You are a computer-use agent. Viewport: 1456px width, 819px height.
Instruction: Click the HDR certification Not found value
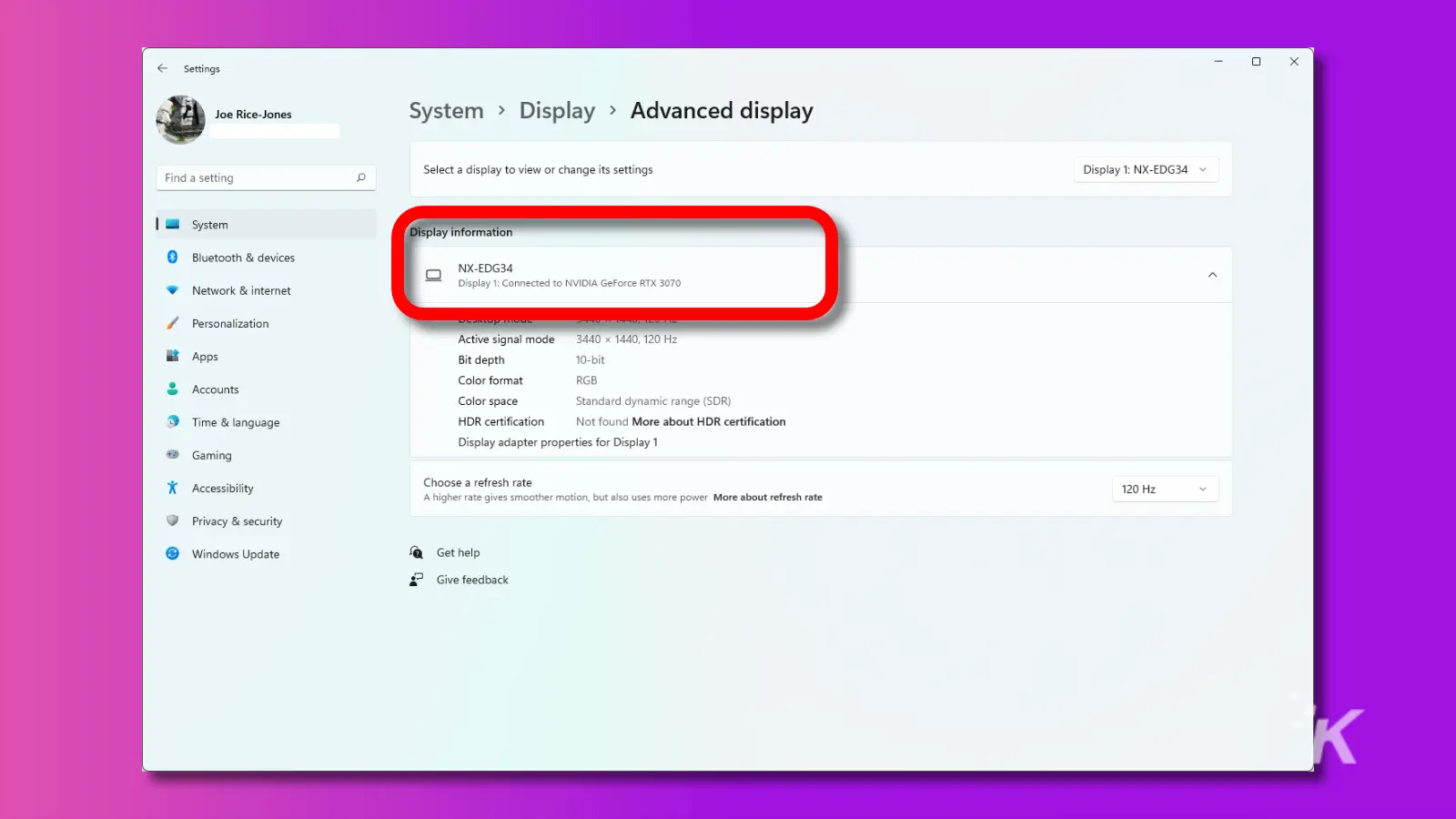point(602,421)
